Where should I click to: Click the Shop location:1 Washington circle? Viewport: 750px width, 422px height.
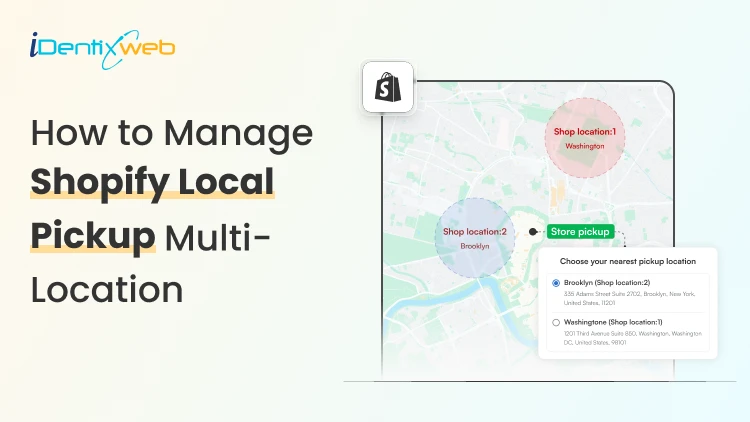[585, 138]
